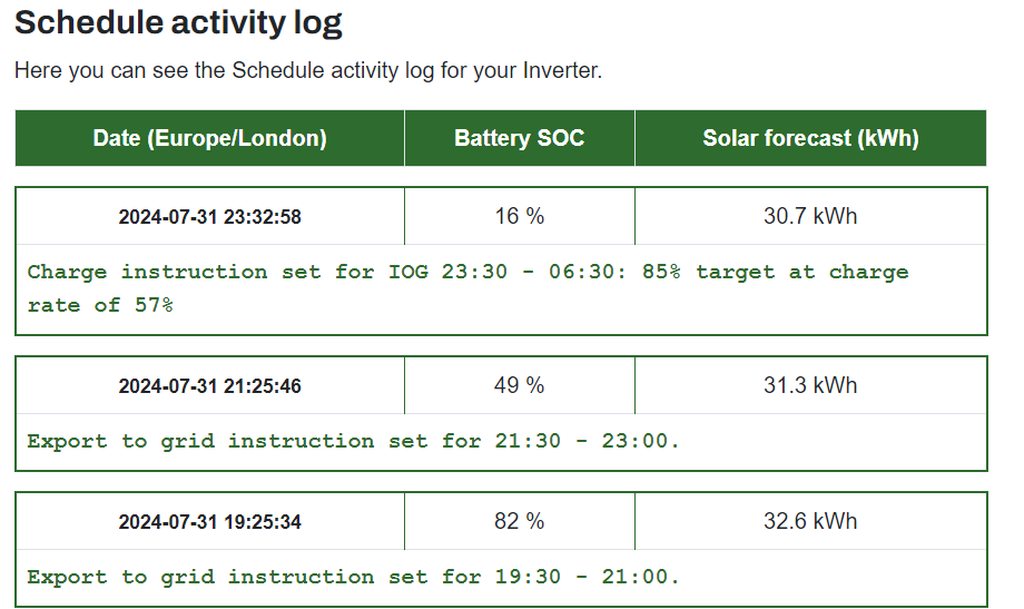The image size is (1024, 609).
Task: Select the 19:25:34 log entry timestamp
Action: [x=210, y=522]
